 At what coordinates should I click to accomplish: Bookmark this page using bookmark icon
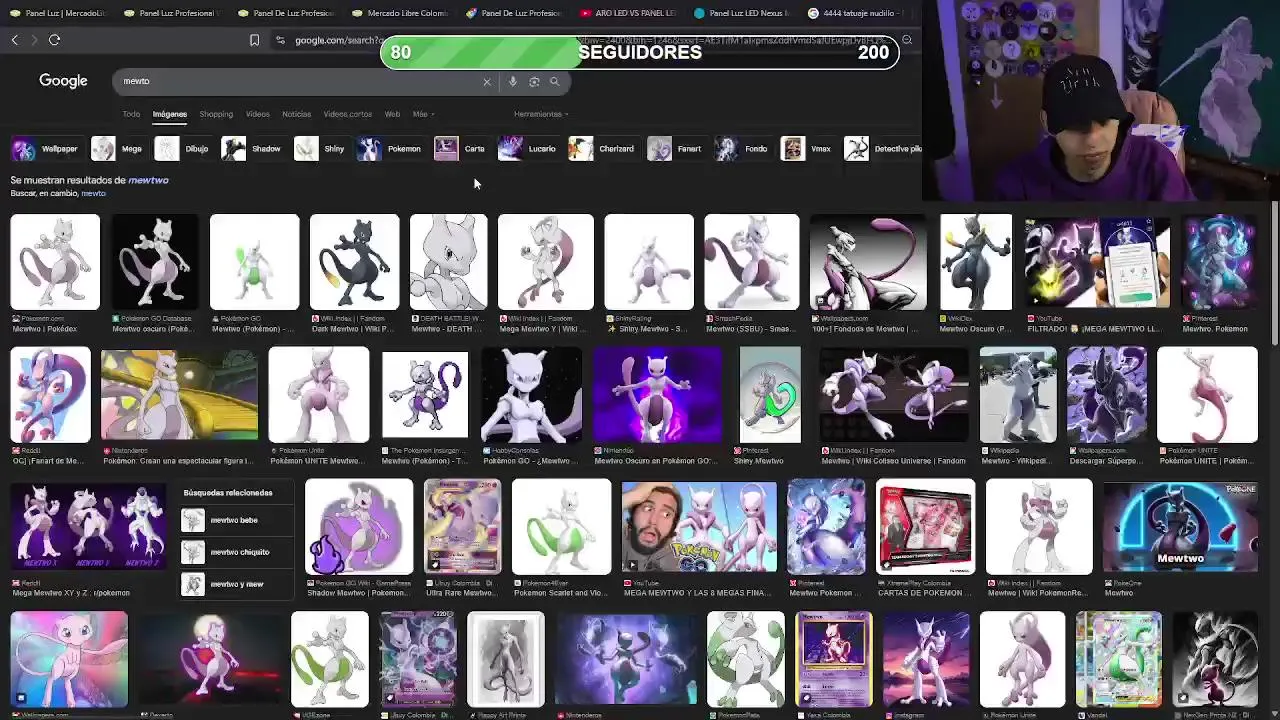254,40
